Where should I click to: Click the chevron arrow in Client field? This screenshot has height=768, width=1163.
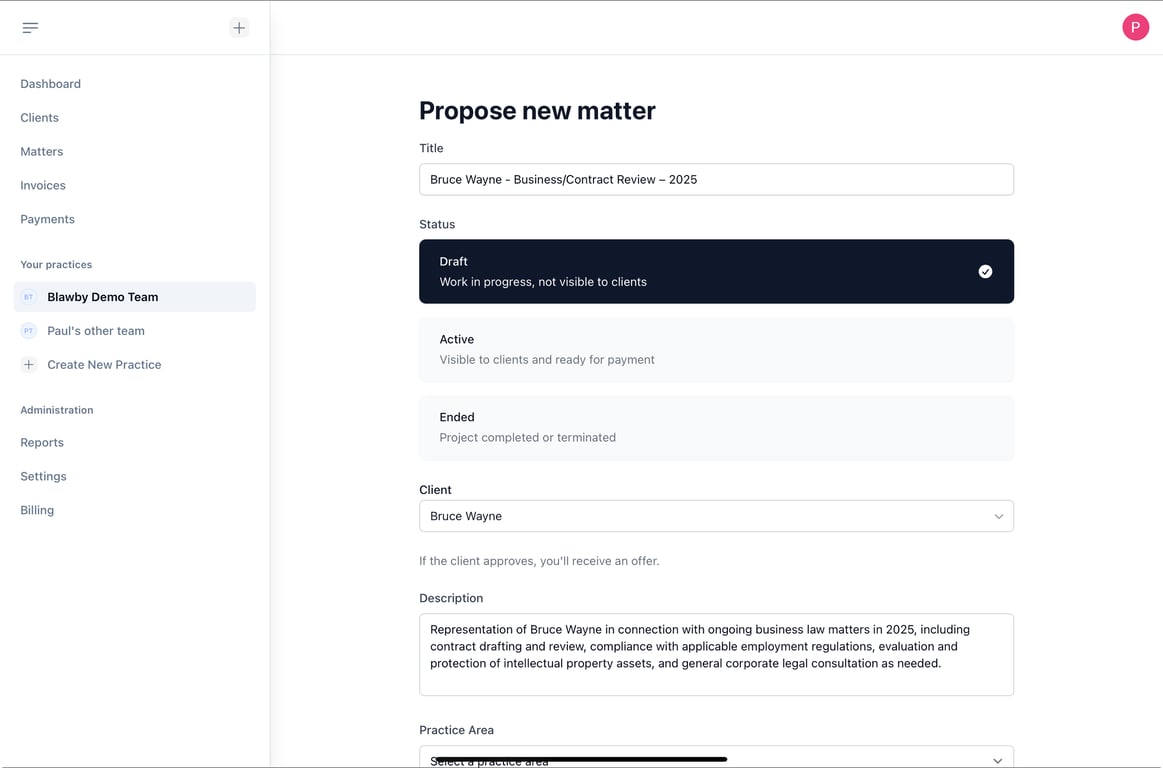tap(998, 516)
